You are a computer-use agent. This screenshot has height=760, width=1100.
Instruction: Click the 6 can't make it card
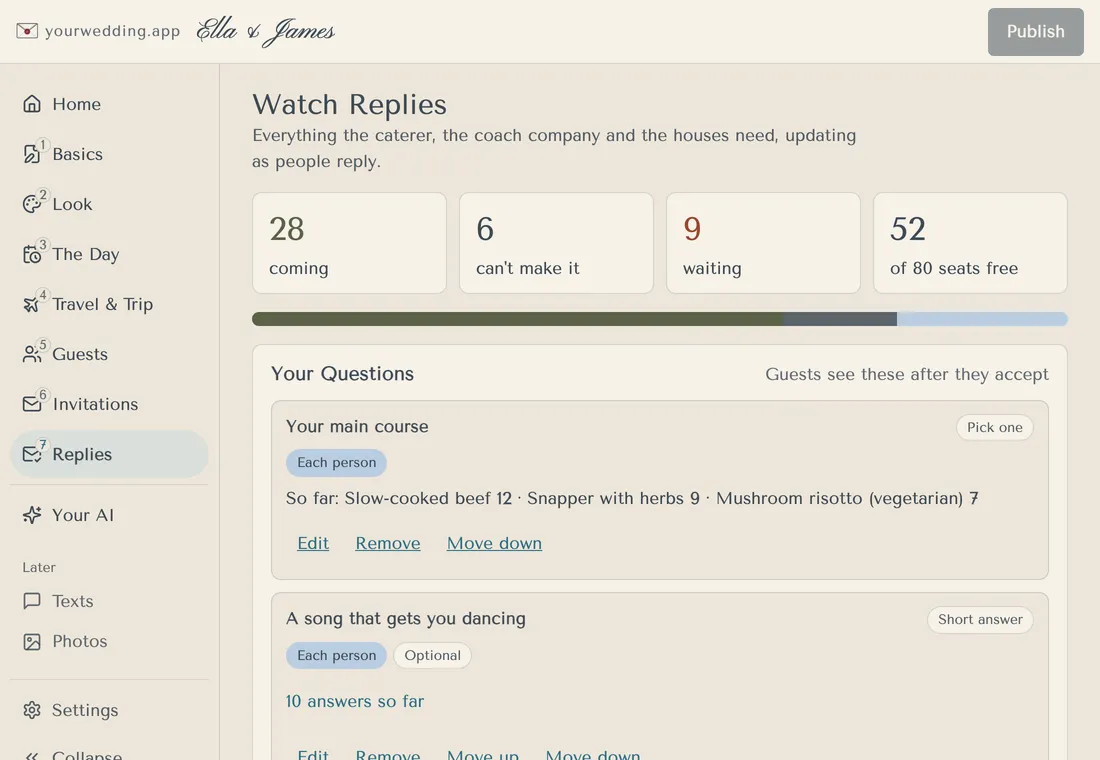556,243
